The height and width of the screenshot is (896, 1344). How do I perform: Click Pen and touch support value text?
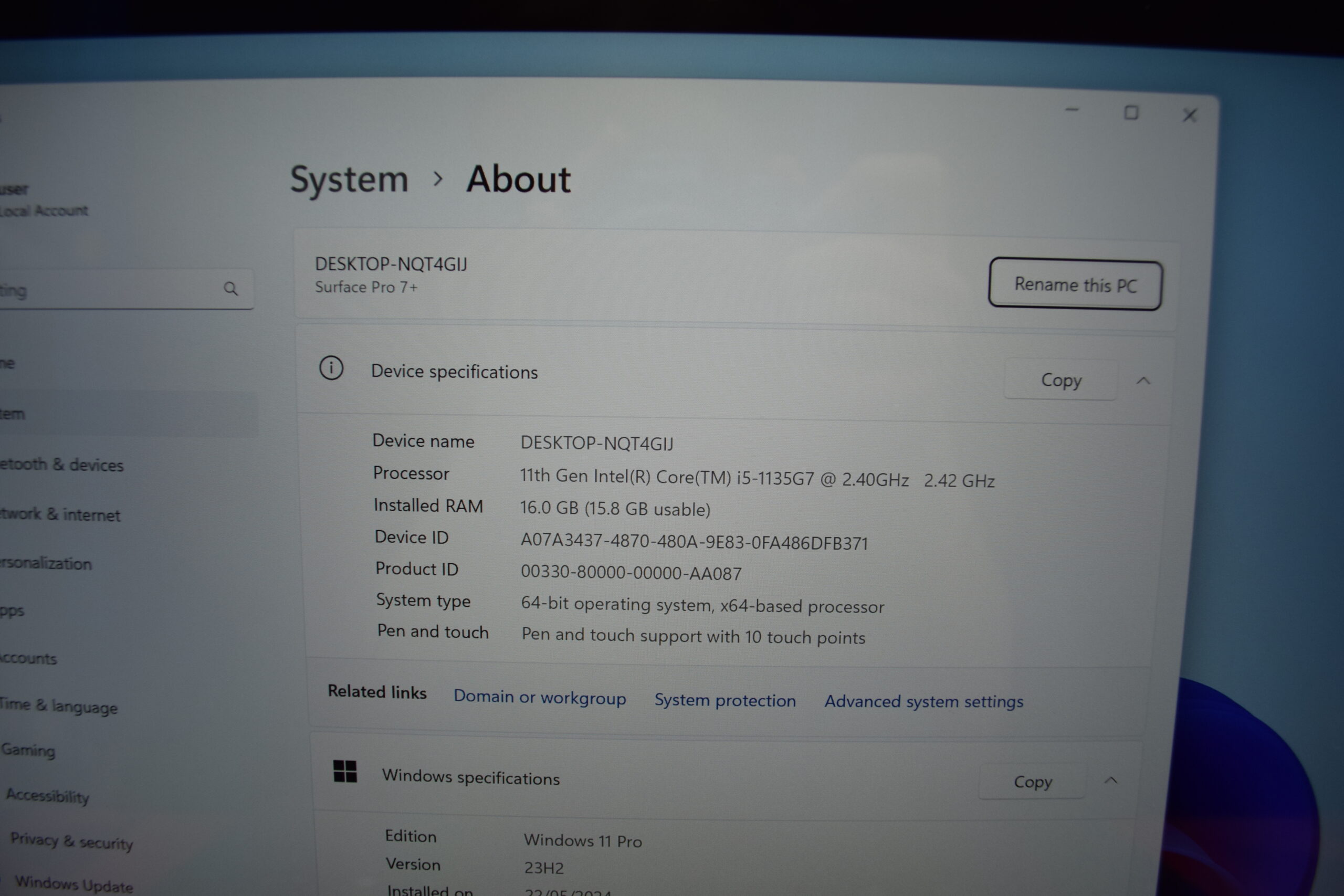point(693,636)
